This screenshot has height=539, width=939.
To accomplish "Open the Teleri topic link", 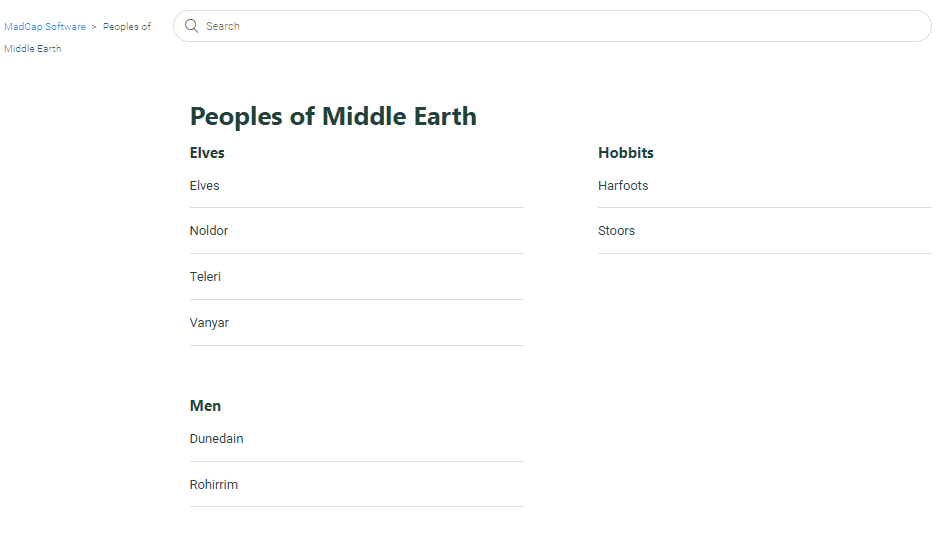I will (x=205, y=277).
